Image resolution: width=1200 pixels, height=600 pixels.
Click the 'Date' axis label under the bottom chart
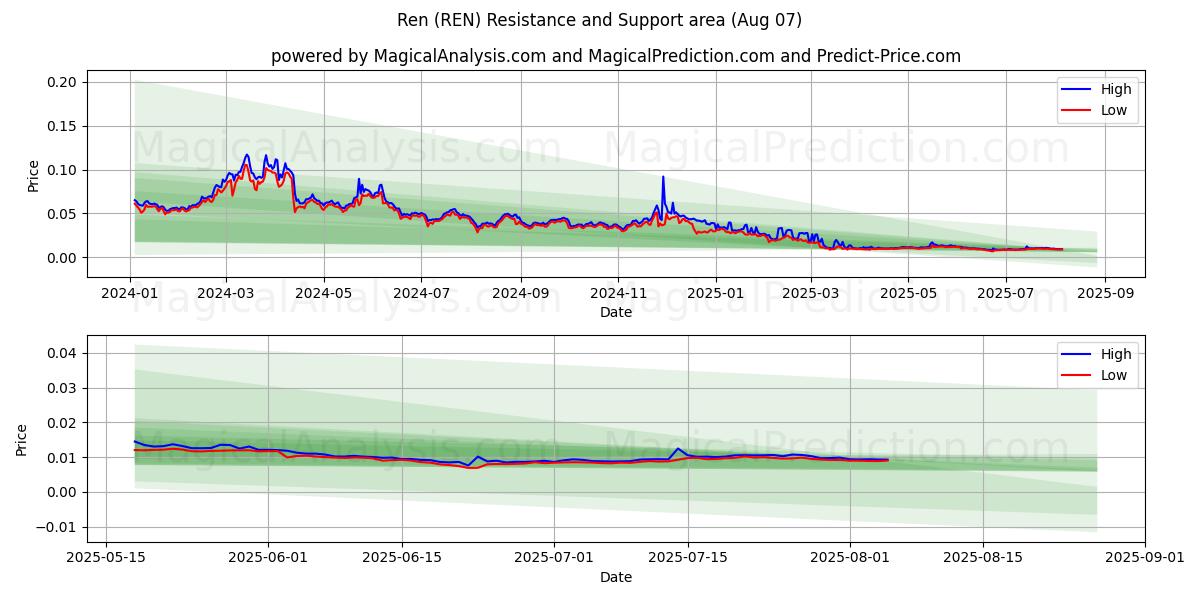(x=616, y=577)
